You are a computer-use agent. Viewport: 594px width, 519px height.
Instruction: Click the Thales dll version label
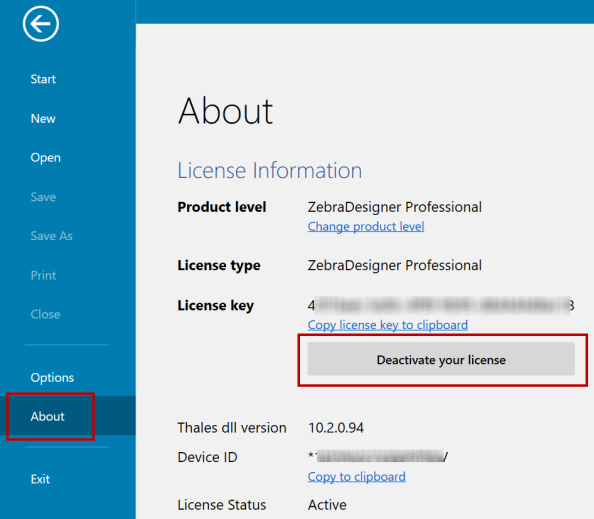[232, 428]
